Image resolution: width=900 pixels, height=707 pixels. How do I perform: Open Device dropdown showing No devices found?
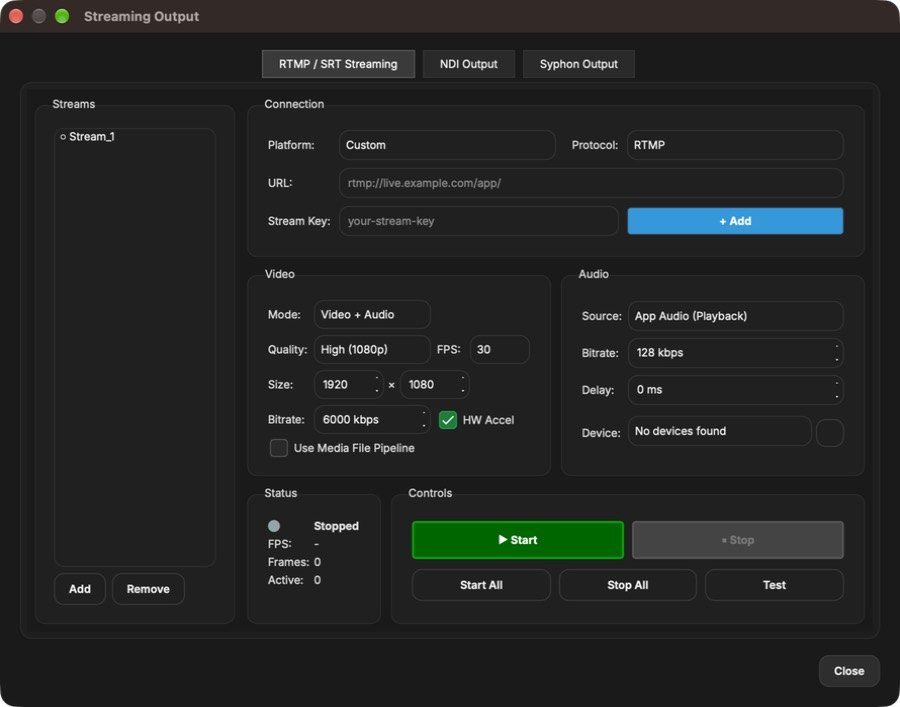tap(719, 431)
